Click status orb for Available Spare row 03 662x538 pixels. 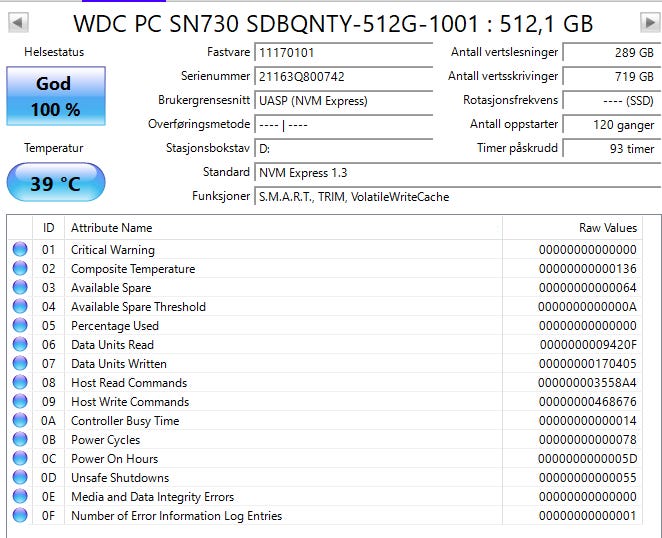(x=20, y=287)
